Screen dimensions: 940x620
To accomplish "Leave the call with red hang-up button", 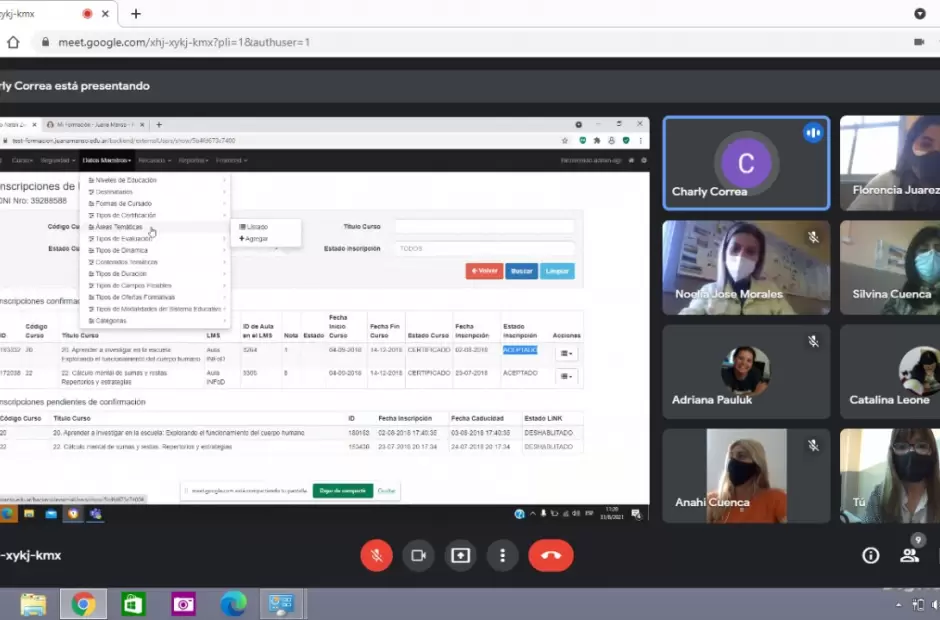I will [550, 555].
